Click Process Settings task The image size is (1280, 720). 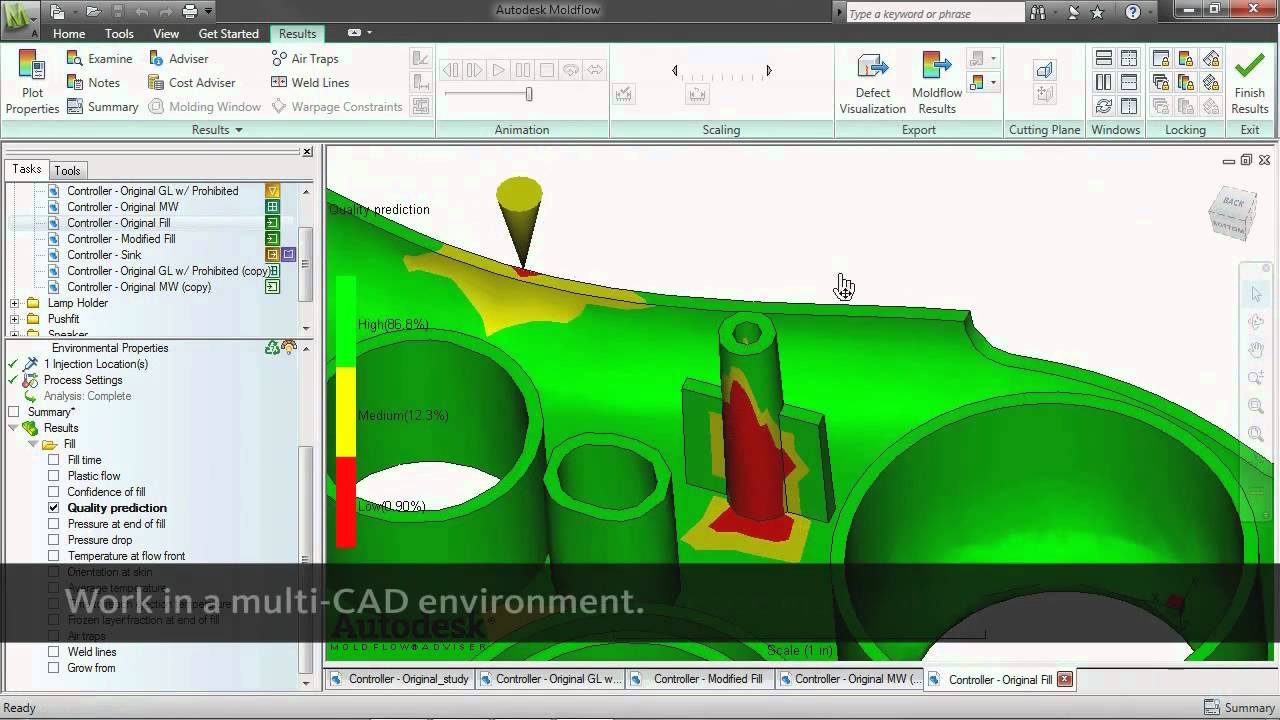pyautogui.click(x=83, y=380)
